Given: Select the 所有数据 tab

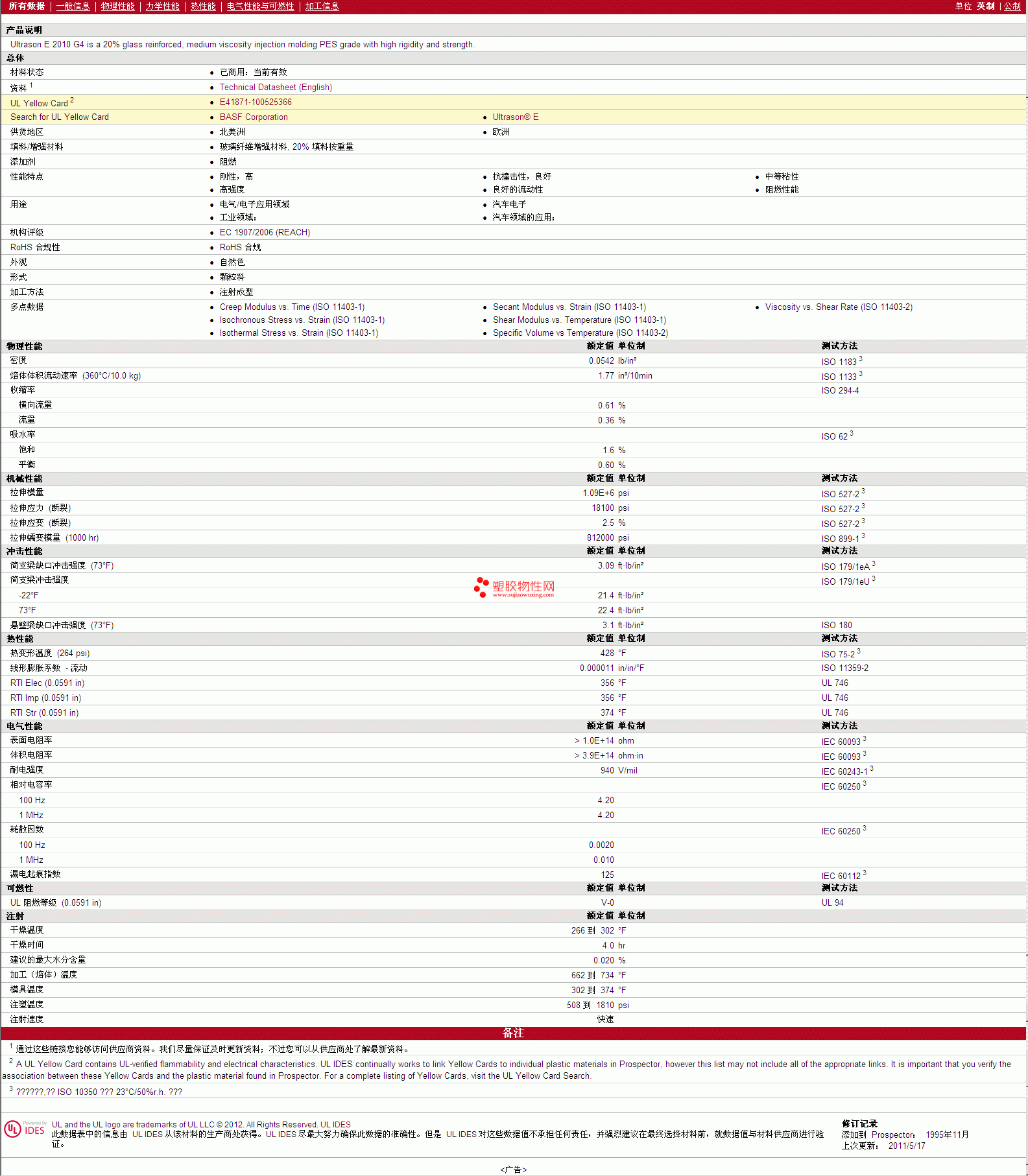Looking at the screenshot, I should point(27,6).
